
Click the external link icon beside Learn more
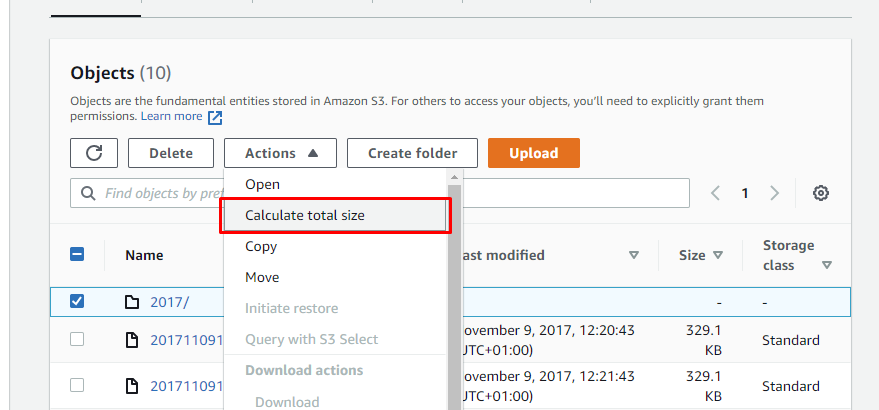215,117
